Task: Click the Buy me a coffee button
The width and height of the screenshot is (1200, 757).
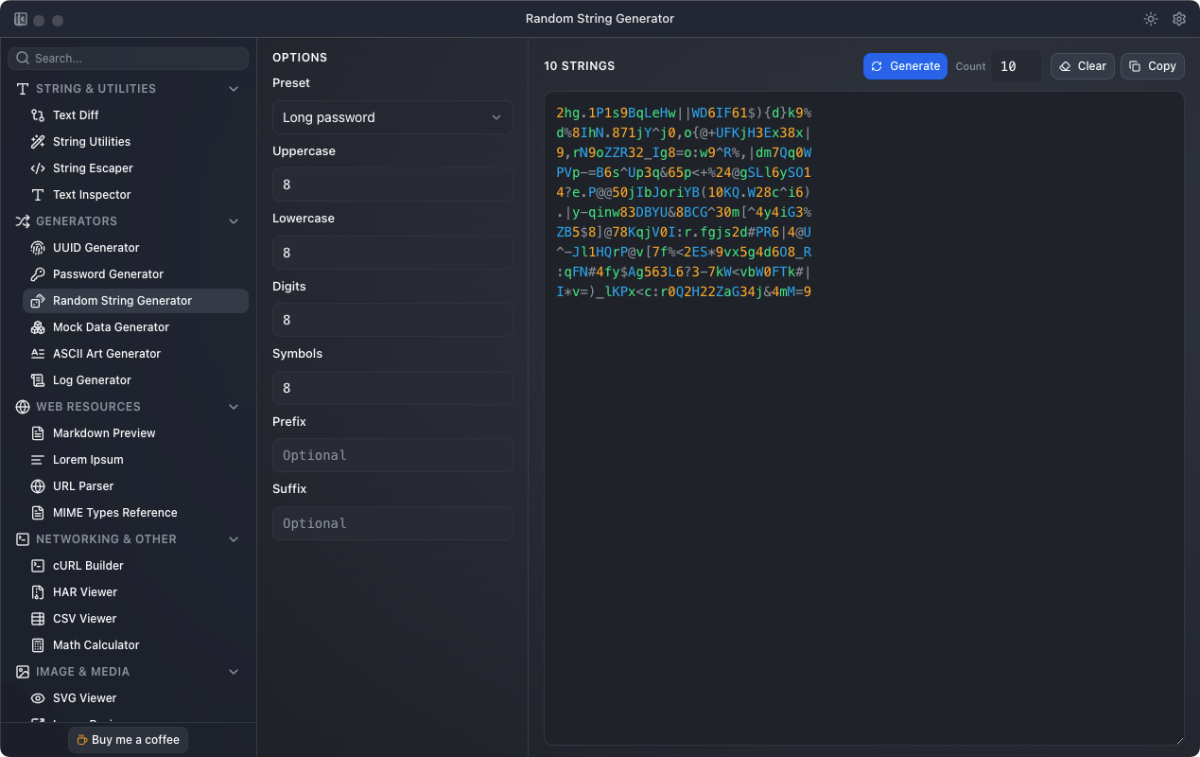Action: click(127, 739)
